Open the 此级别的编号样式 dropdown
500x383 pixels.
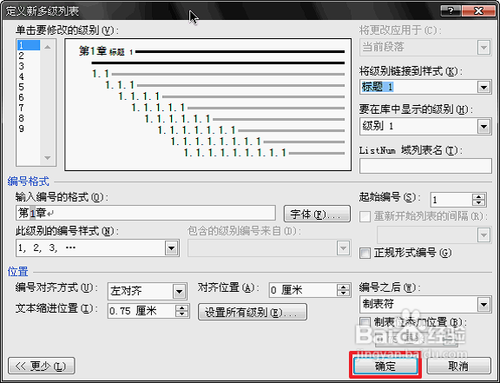(172, 248)
